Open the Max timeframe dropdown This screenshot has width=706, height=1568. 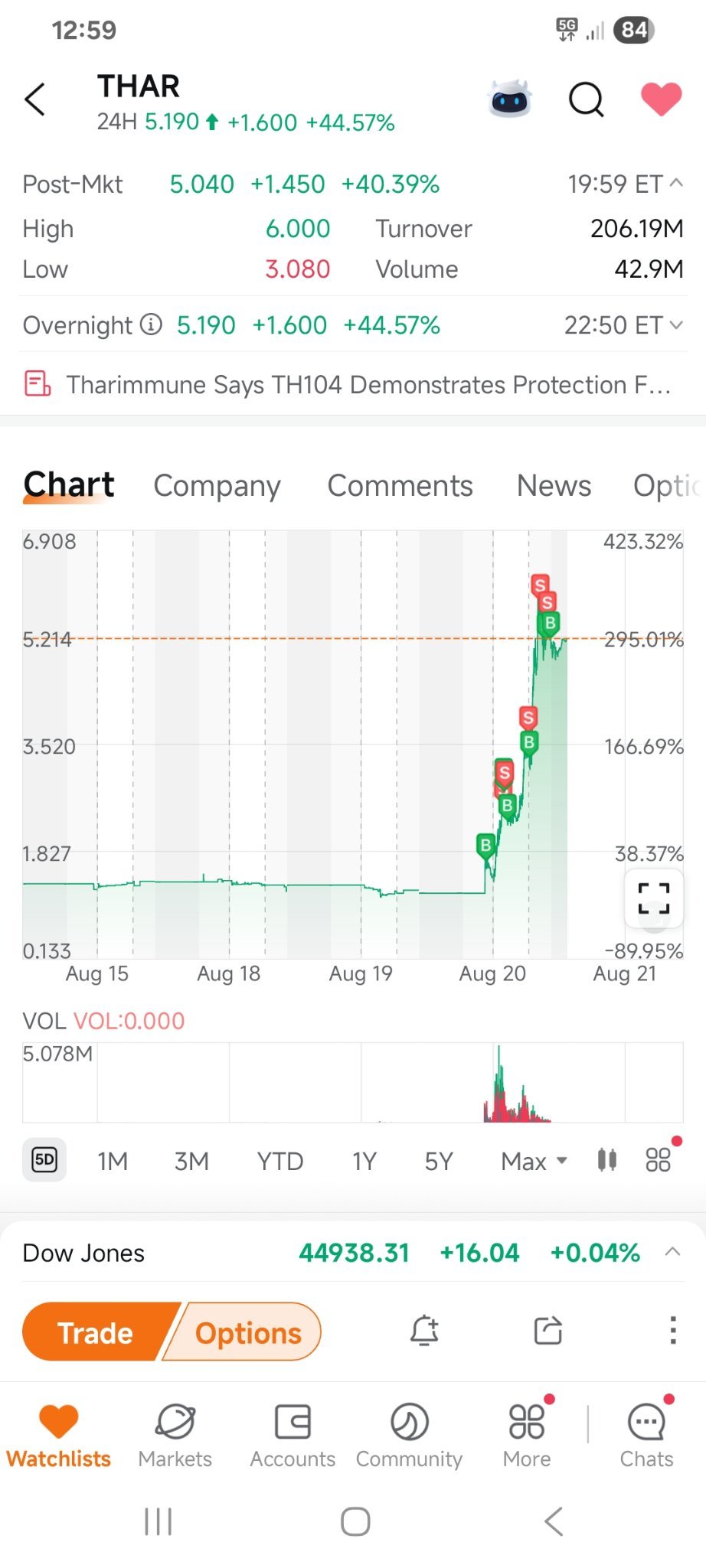(534, 1161)
